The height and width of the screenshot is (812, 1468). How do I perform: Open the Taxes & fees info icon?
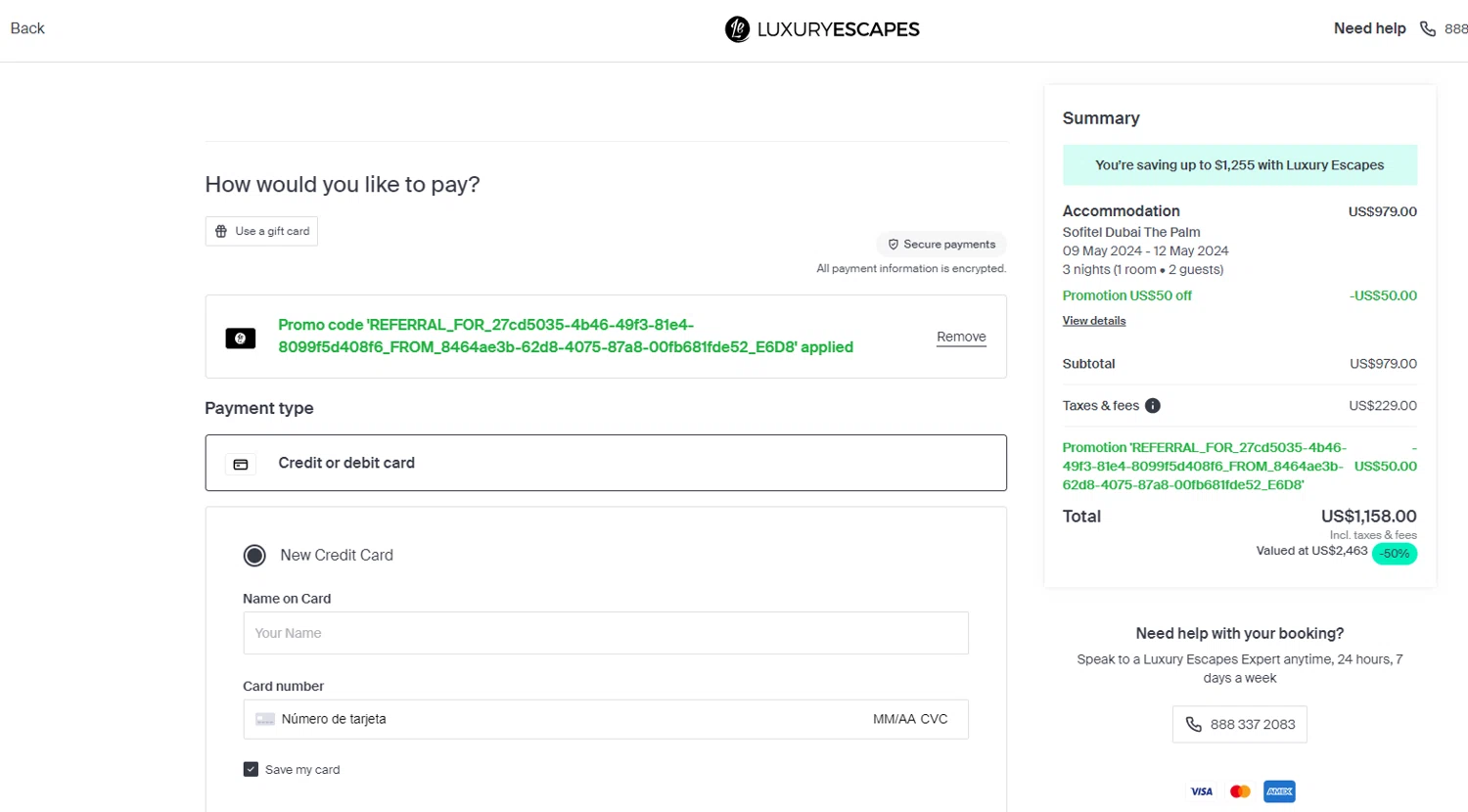click(1153, 406)
